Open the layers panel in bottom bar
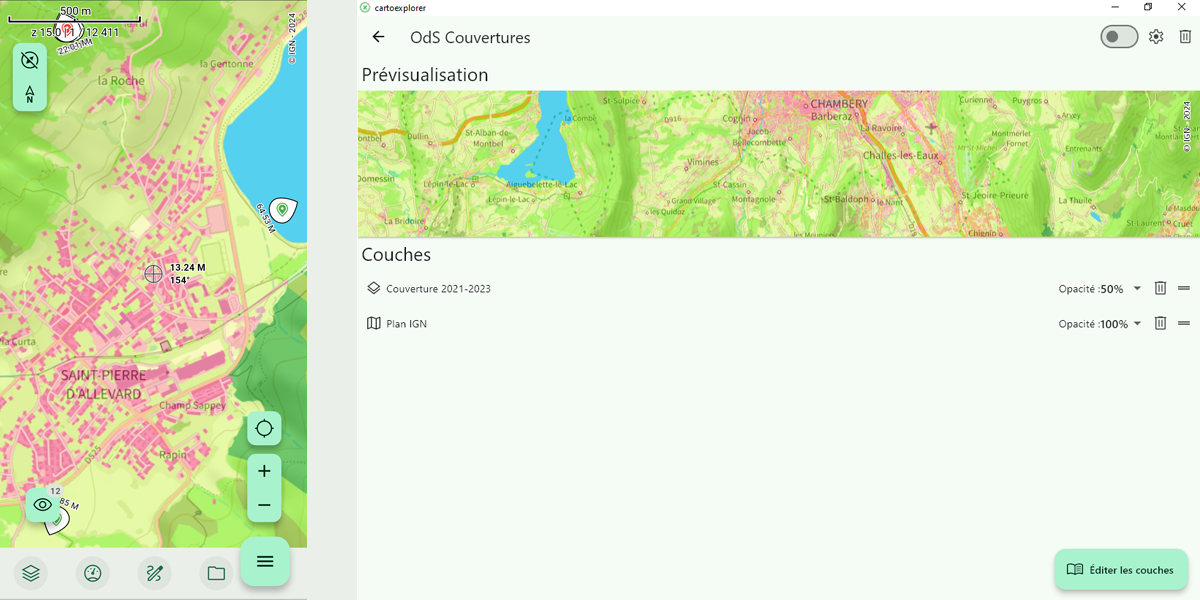Screen dimensions: 1200x600 31,573
